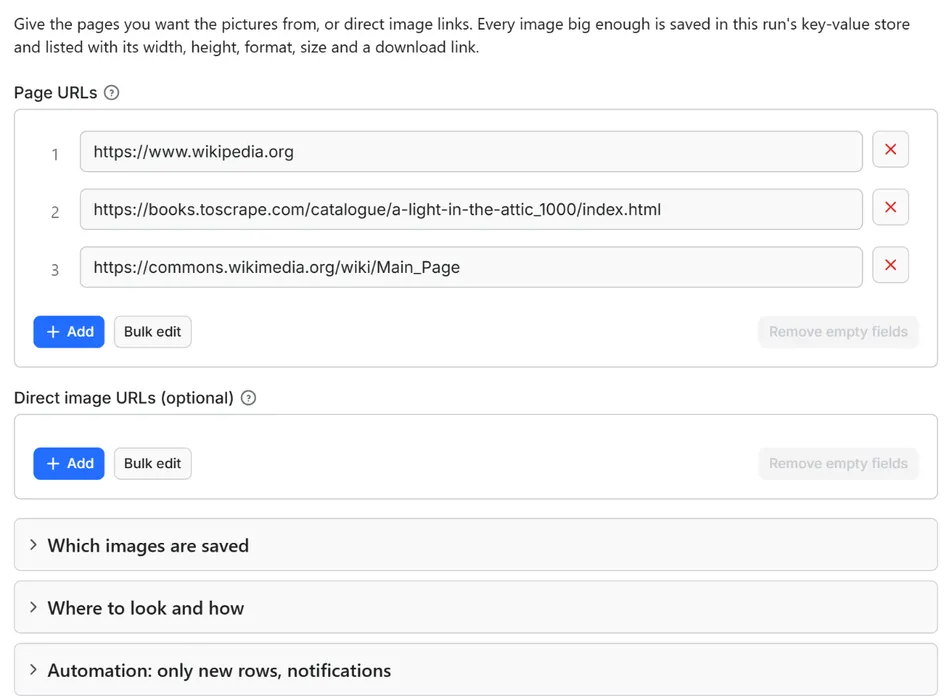
Task: Select row number 2 in Page URLs
Action: pyautogui.click(x=55, y=212)
